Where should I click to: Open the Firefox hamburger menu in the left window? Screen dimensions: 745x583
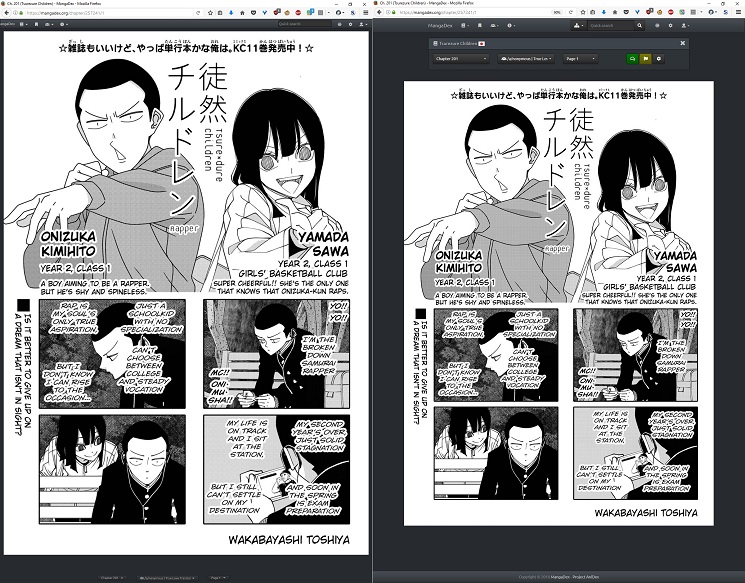(x=366, y=13)
